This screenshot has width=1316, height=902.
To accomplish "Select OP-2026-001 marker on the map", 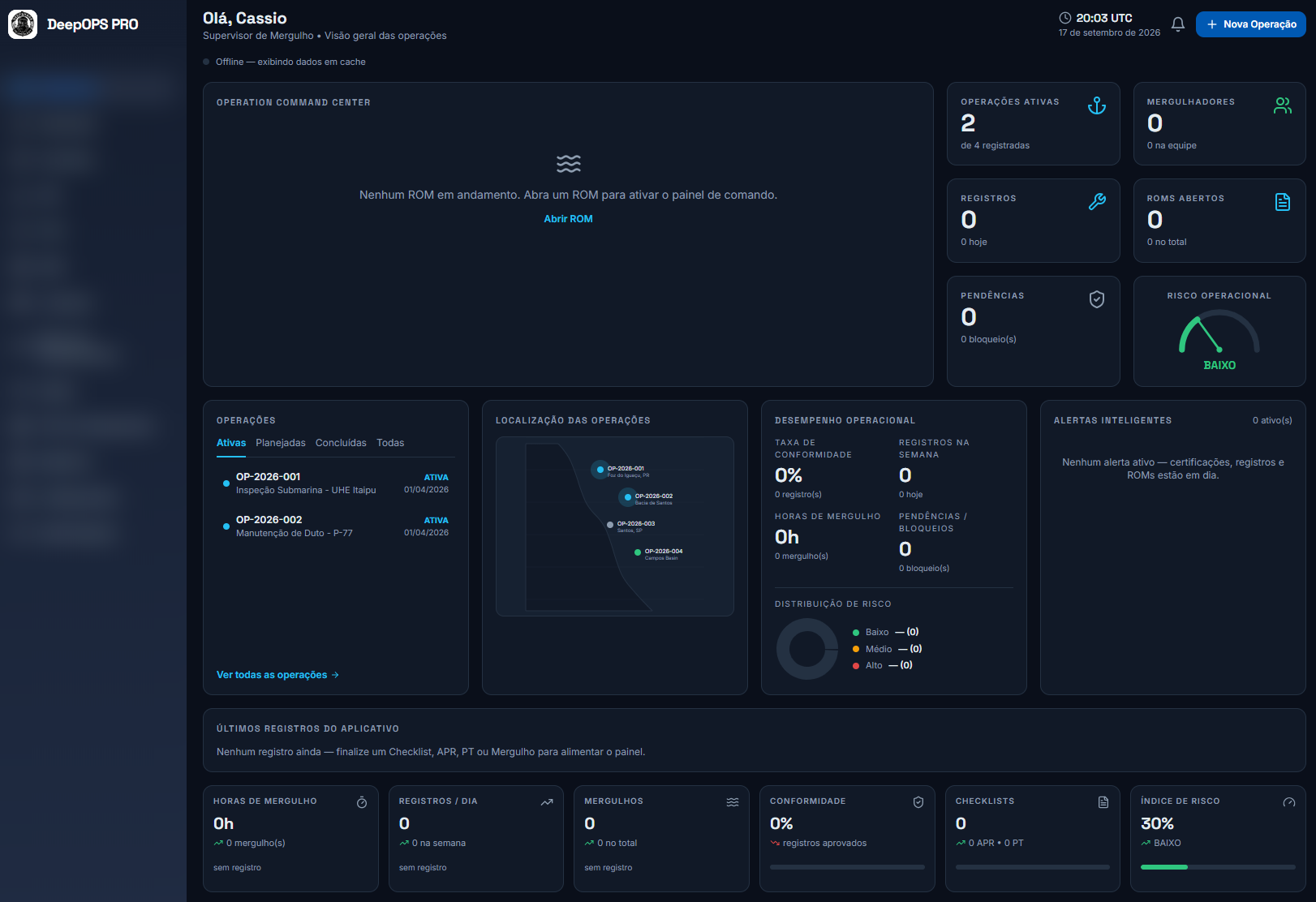I will point(600,470).
